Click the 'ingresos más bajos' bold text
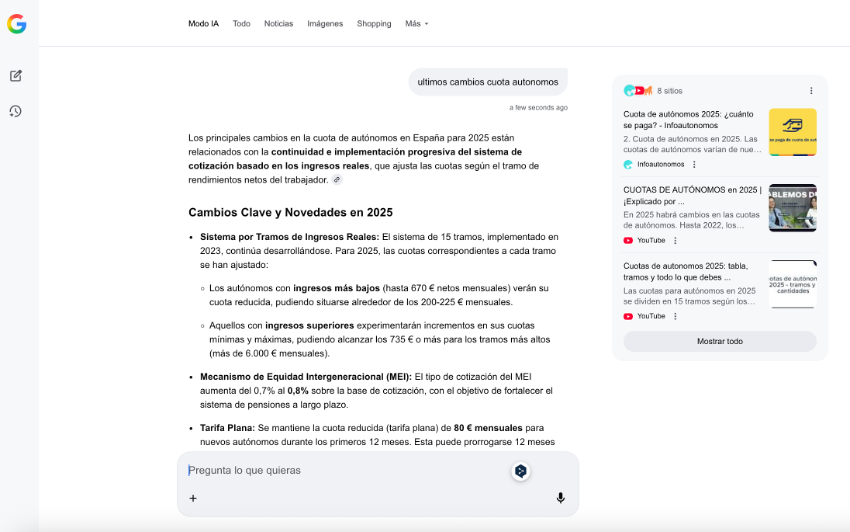 tap(337, 289)
